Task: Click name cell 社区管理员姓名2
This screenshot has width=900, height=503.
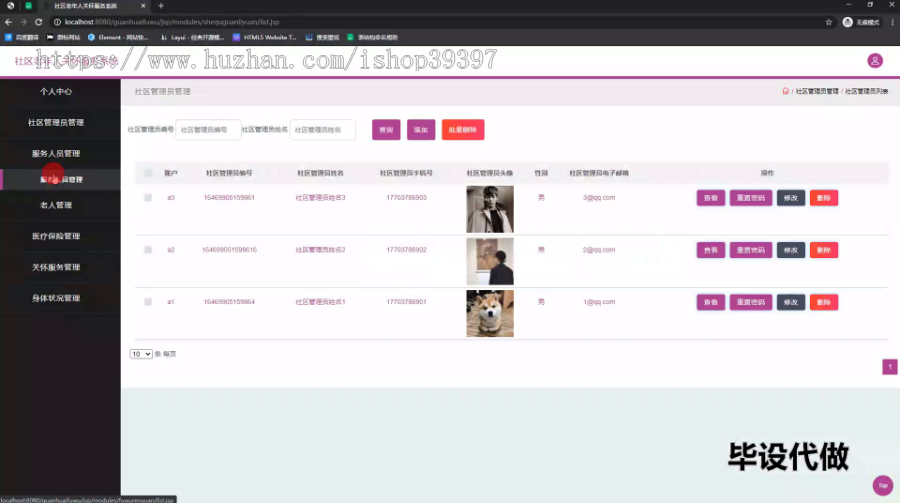Action: pyautogui.click(x=320, y=250)
